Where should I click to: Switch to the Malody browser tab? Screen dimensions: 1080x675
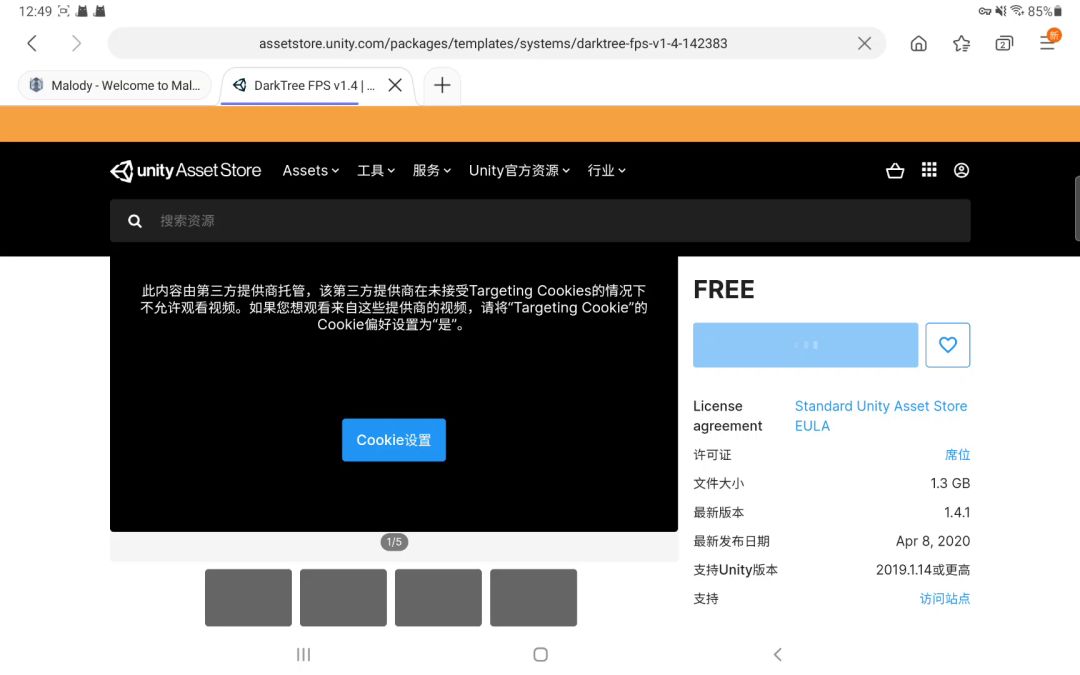click(115, 85)
